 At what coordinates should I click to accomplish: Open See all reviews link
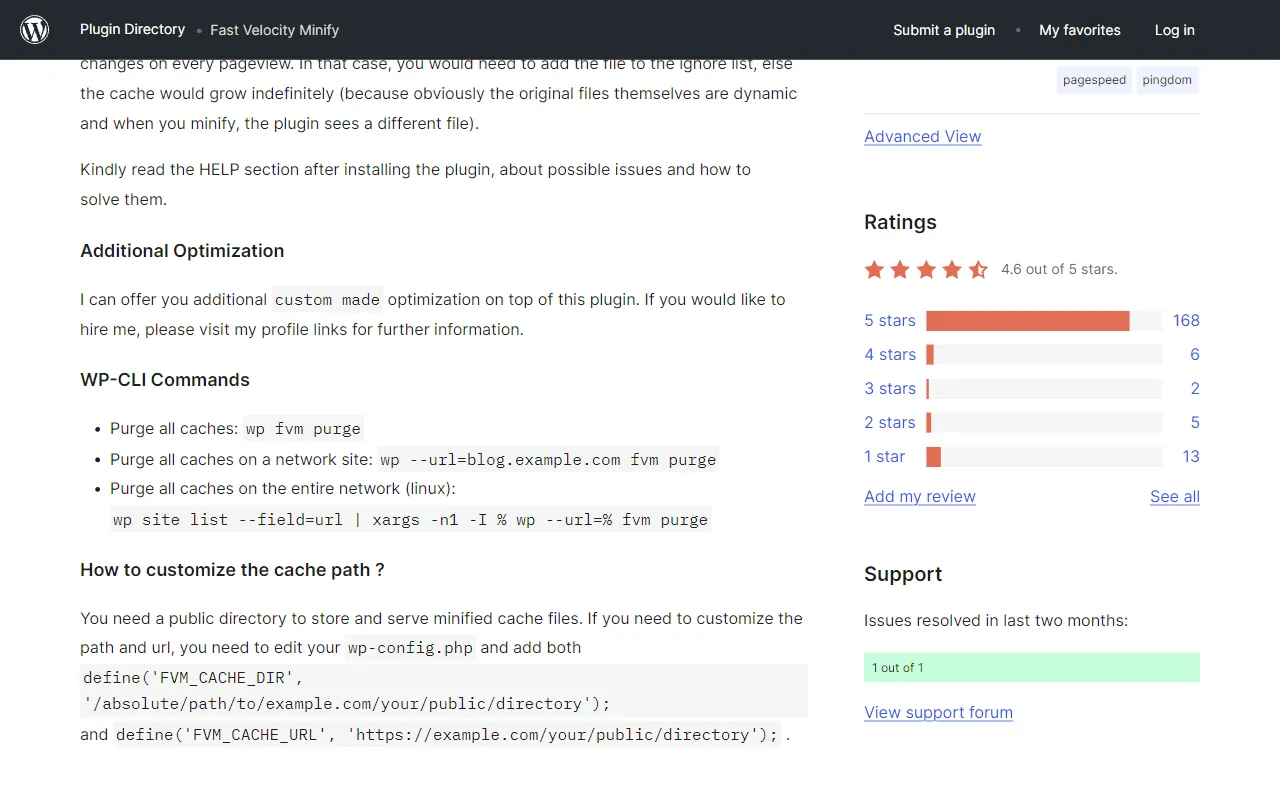click(x=1175, y=496)
